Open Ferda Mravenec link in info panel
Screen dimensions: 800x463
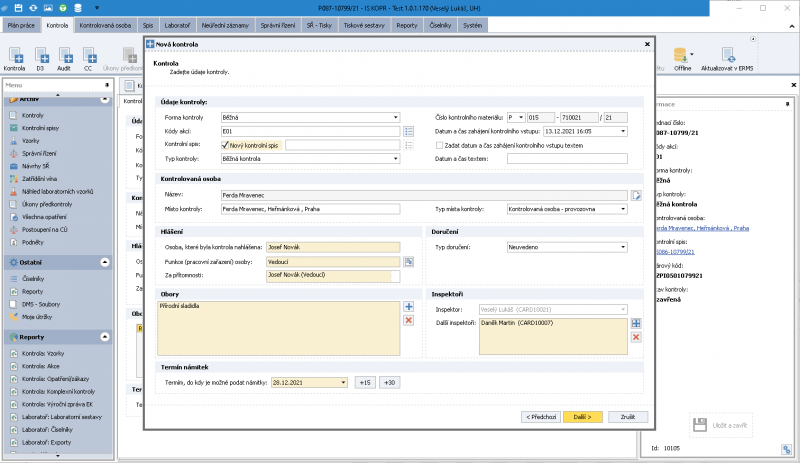(702, 228)
